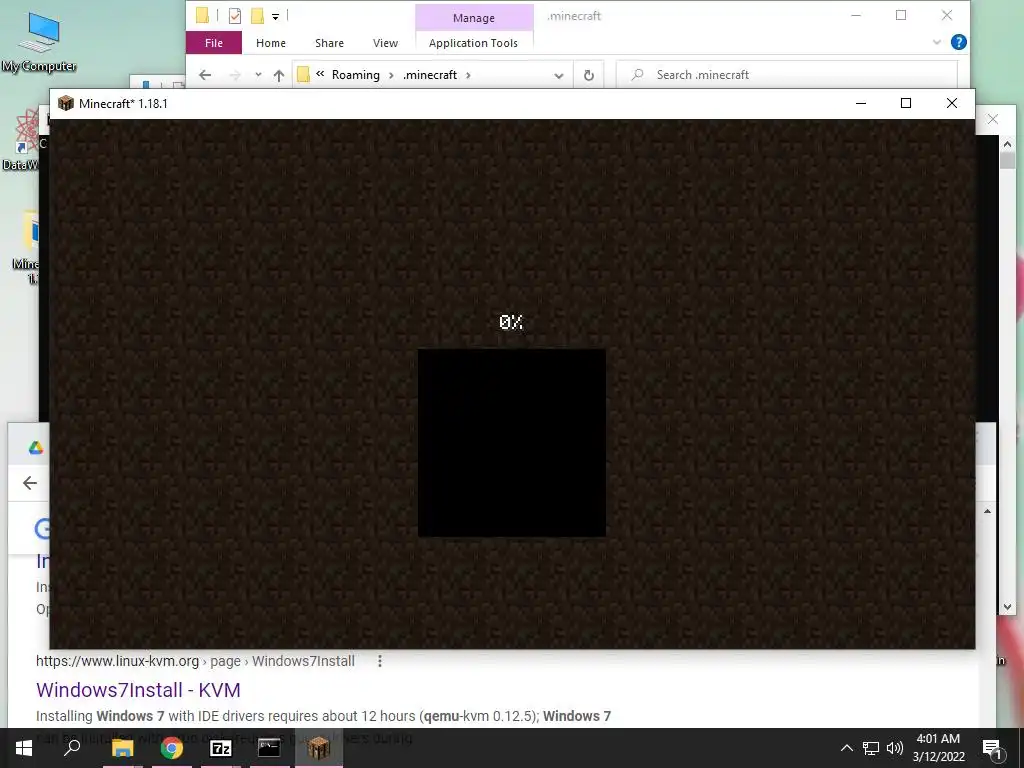
Task: Open Explorer help question mark icon
Action: click(958, 42)
